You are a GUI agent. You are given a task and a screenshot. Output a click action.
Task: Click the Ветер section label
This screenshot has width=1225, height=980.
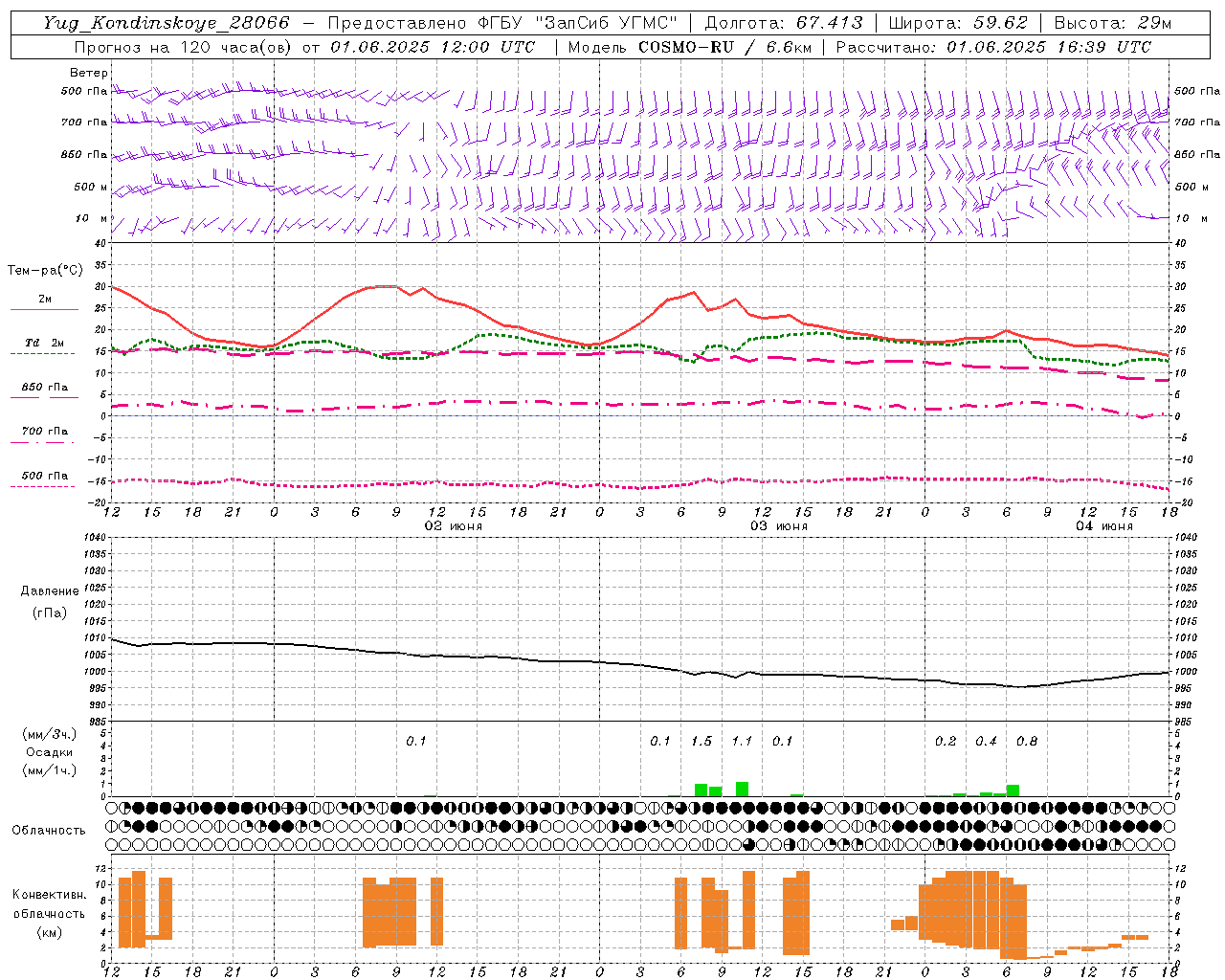coord(89,73)
